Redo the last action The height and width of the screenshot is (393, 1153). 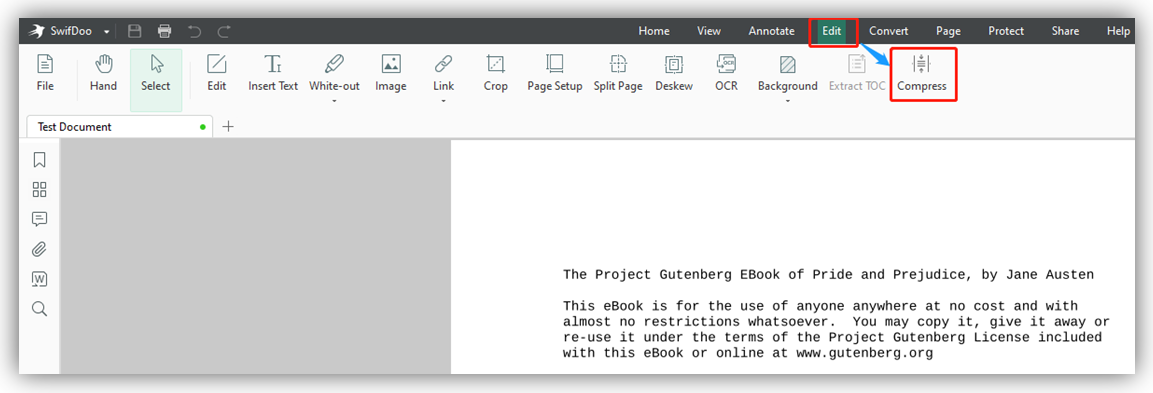pyautogui.click(x=224, y=31)
